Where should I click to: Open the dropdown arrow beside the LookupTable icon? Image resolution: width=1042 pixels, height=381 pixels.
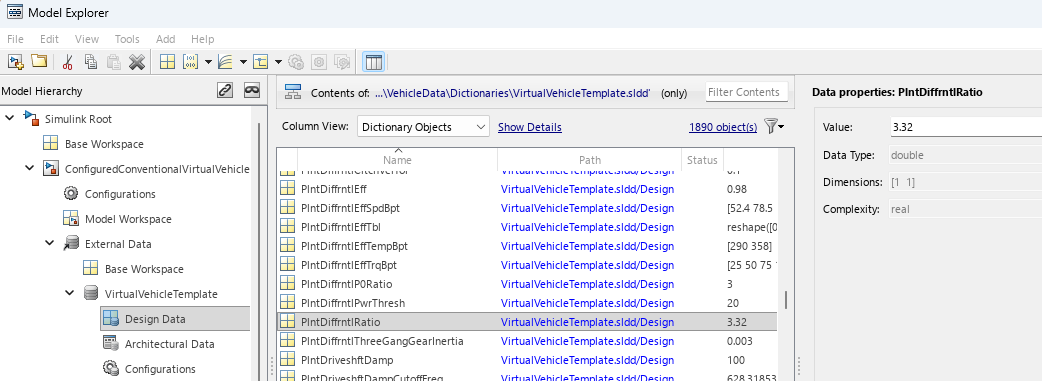coord(278,63)
